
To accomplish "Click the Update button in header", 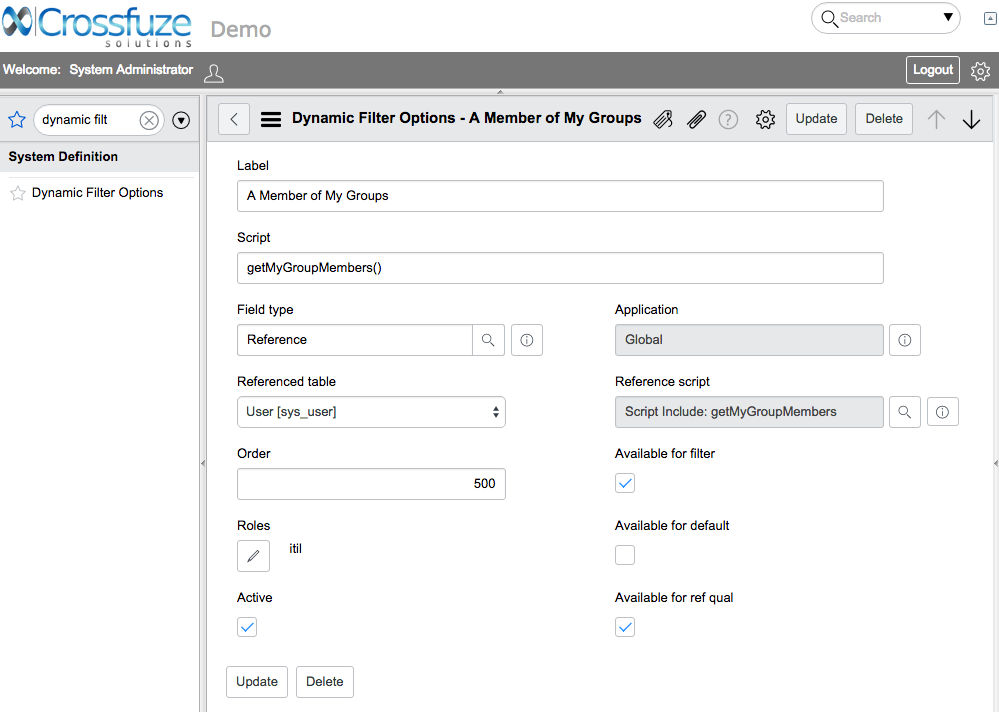I will pyautogui.click(x=816, y=119).
